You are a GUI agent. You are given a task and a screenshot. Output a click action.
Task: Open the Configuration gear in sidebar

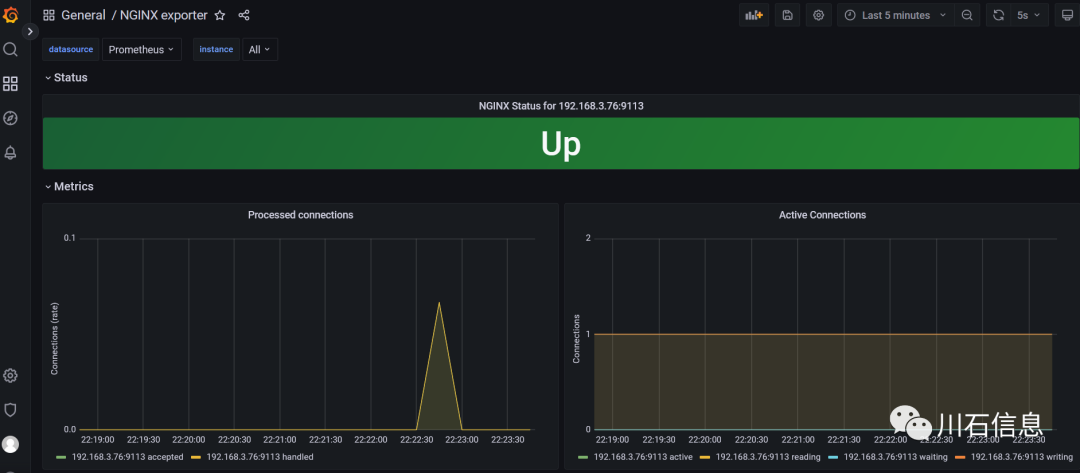tap(10, 375)
